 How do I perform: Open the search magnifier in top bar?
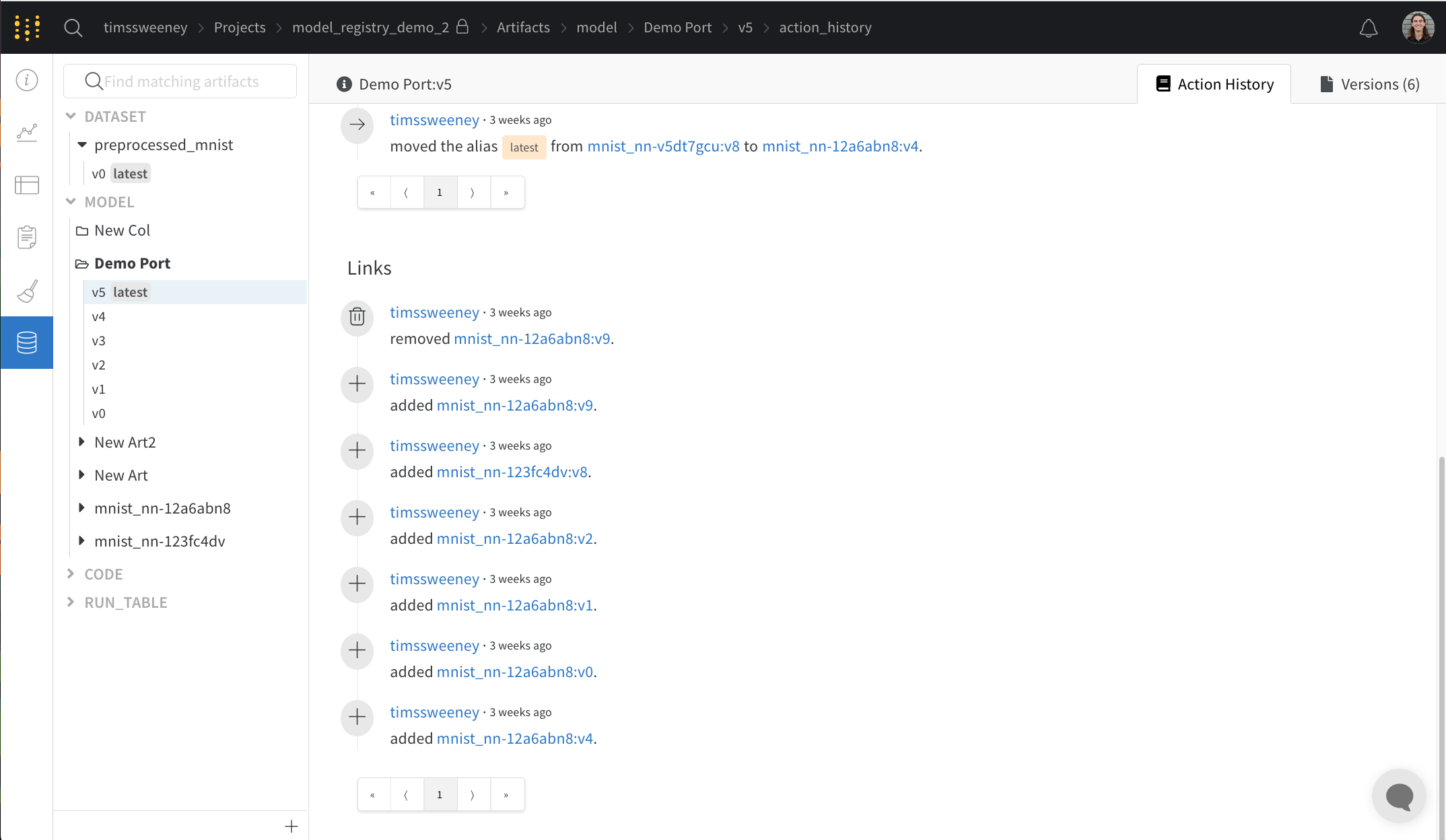tap(73, 28)
